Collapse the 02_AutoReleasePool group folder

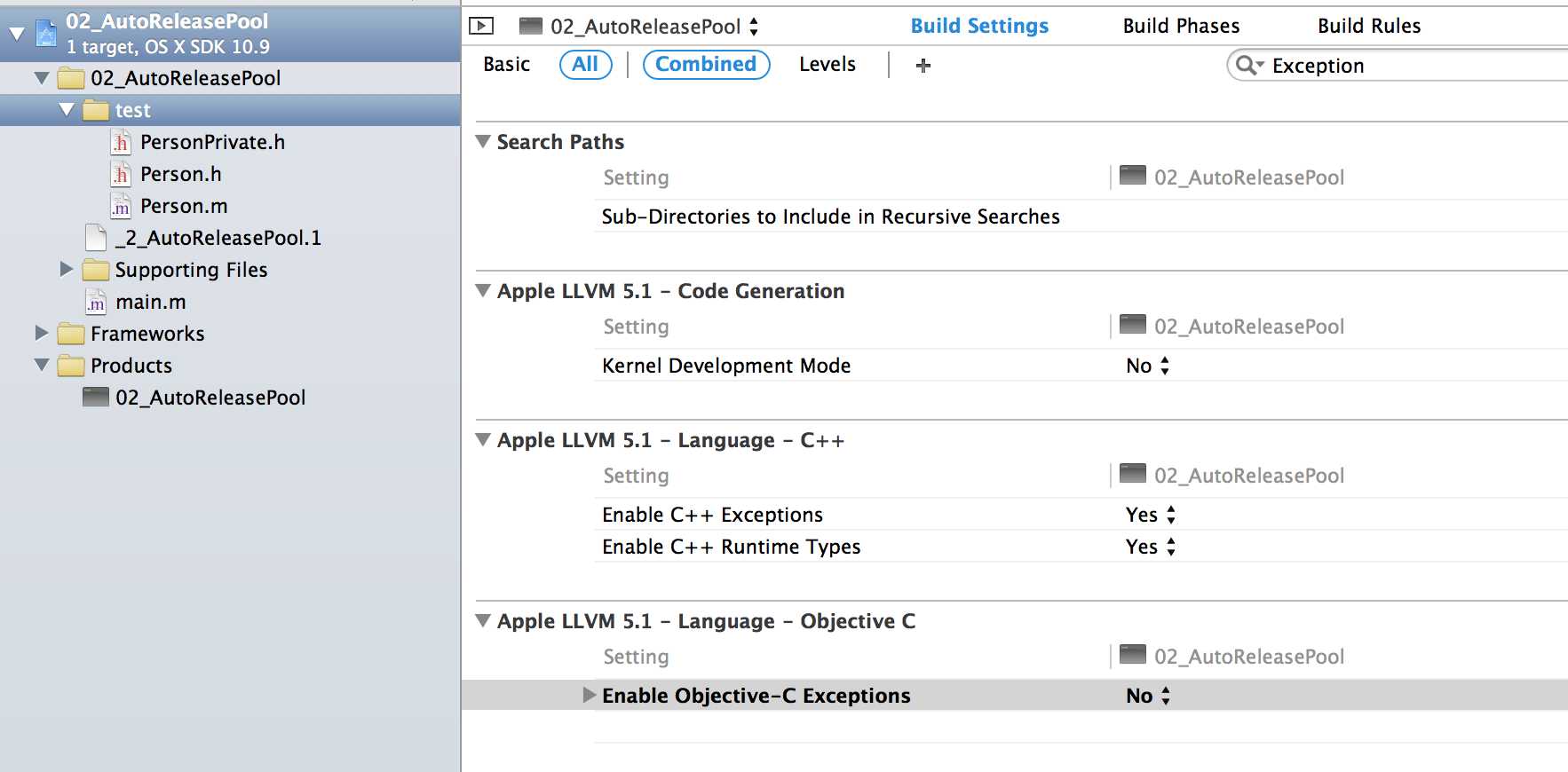coord(42,78)
